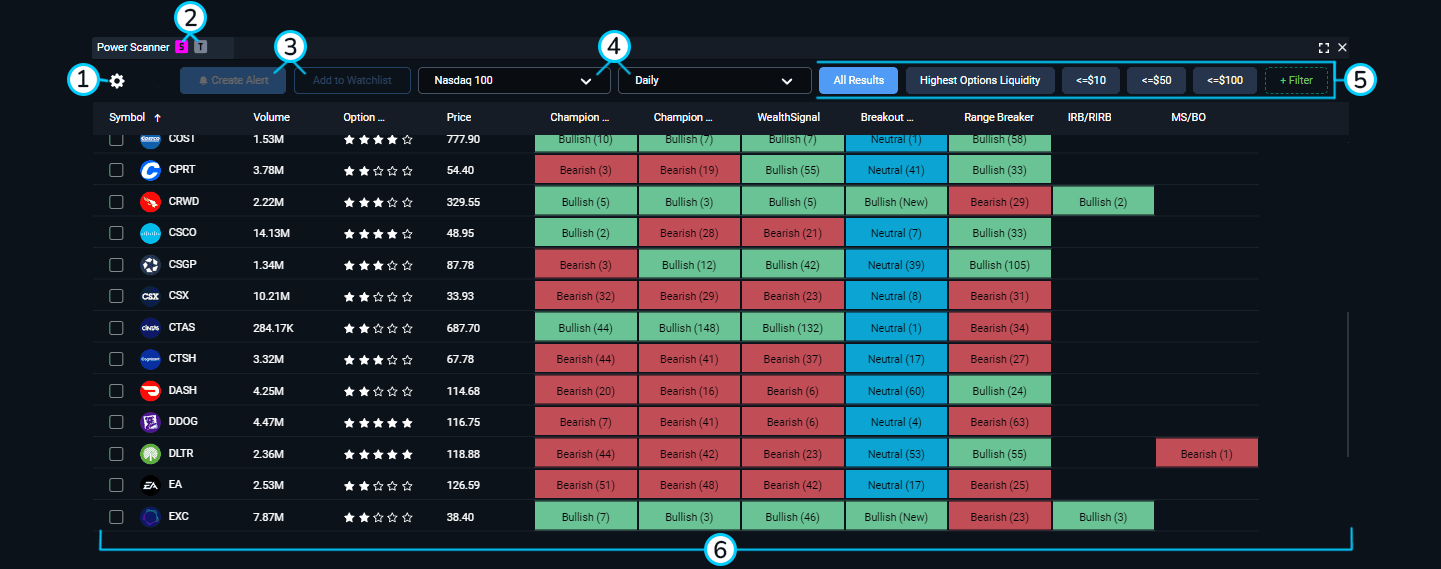The width and height of the screenshot is (1441, 569).
Task: Click the 14.13M volume for CSCO
Action: click(272, 233)
